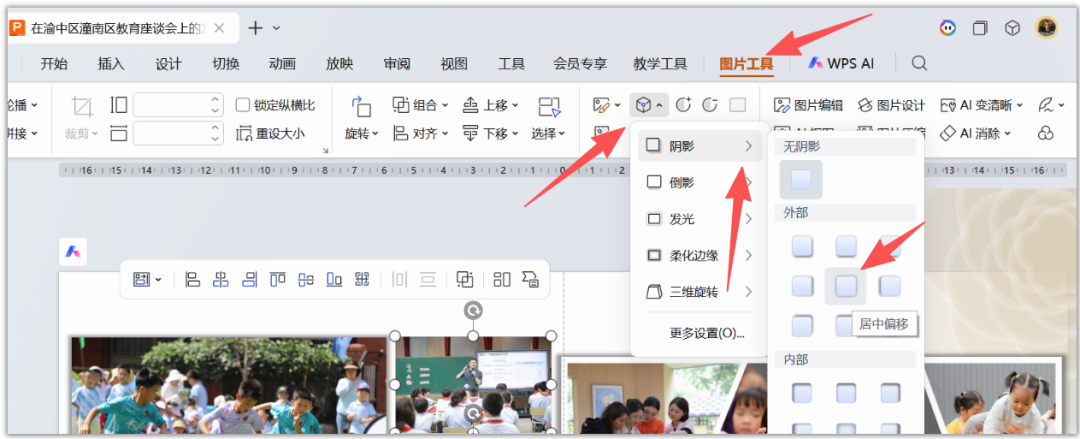
Task: Align bottom using the floating toolbar icon
Action: click(334, 279)
